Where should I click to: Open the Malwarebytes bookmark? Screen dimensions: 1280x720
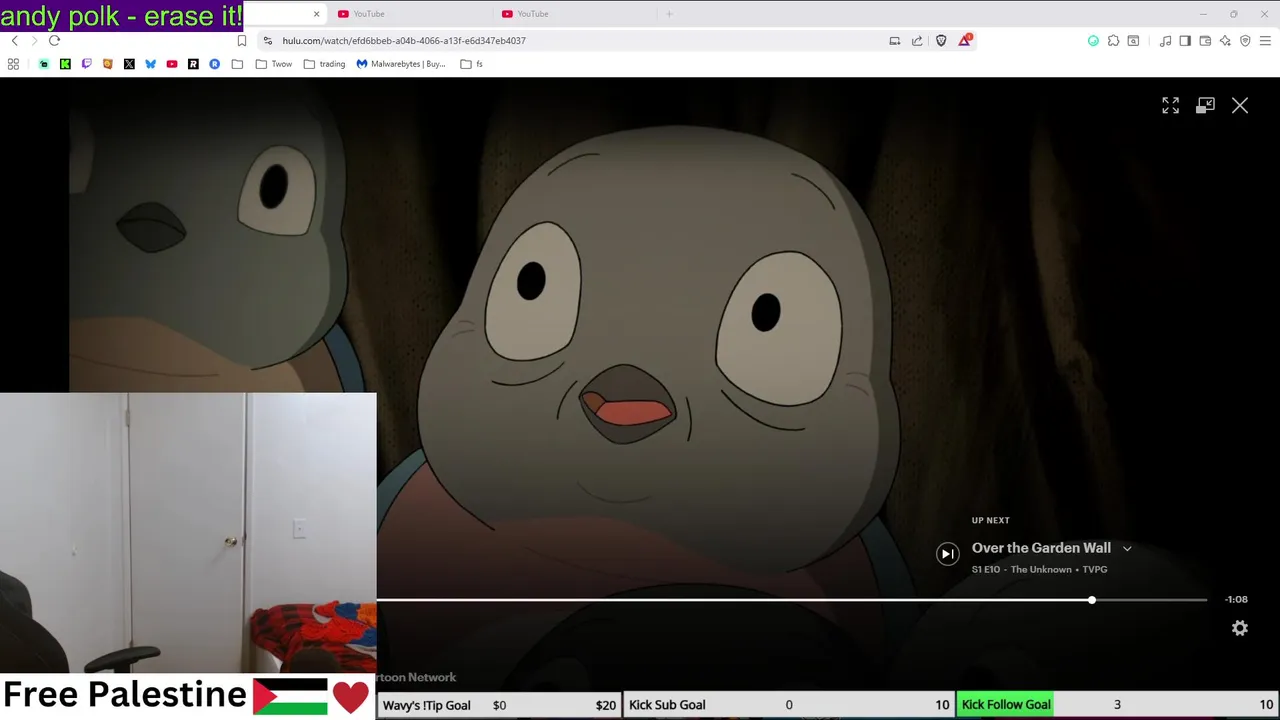click(x=401, y=64)
